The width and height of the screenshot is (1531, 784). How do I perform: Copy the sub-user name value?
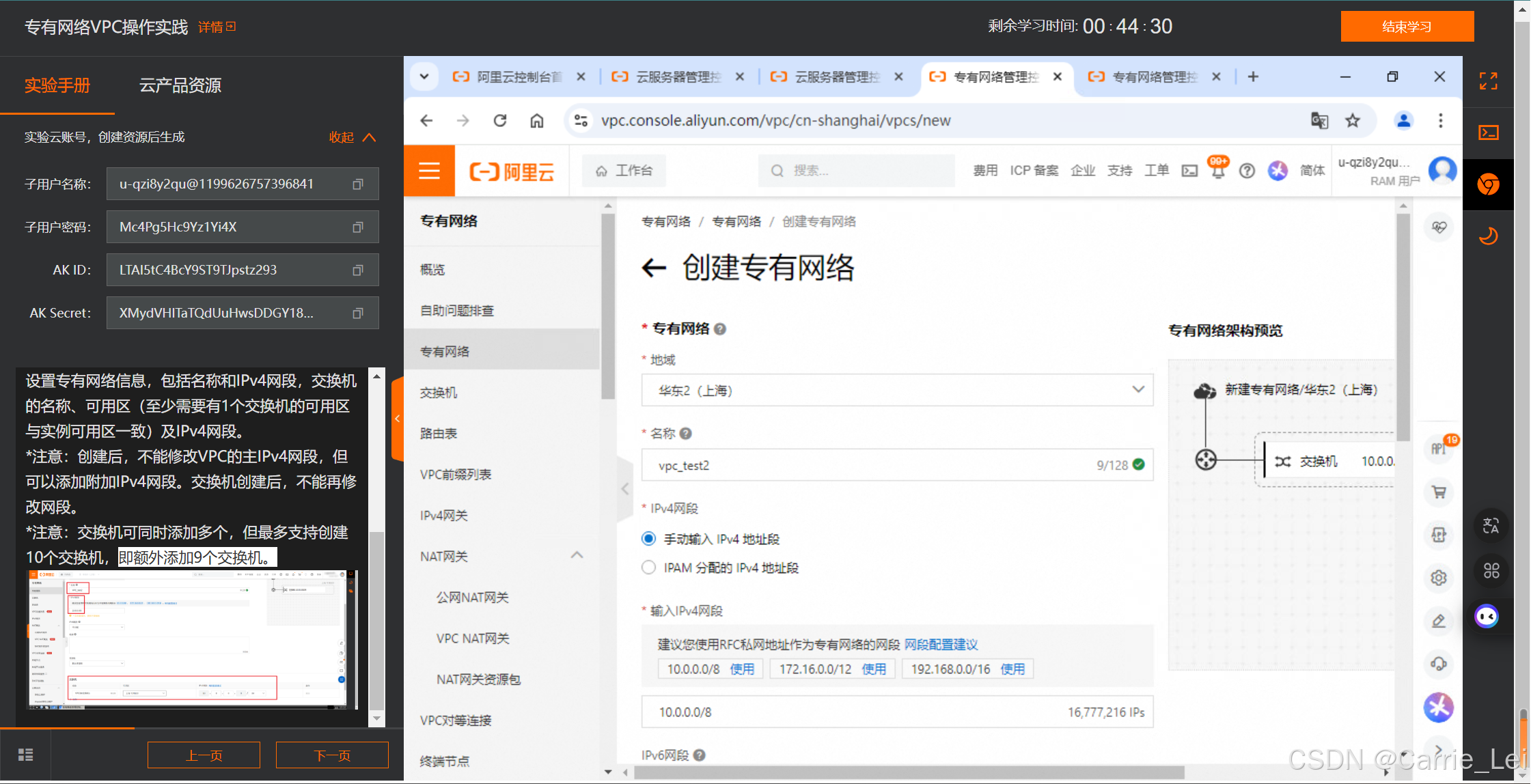coord(357,184)
